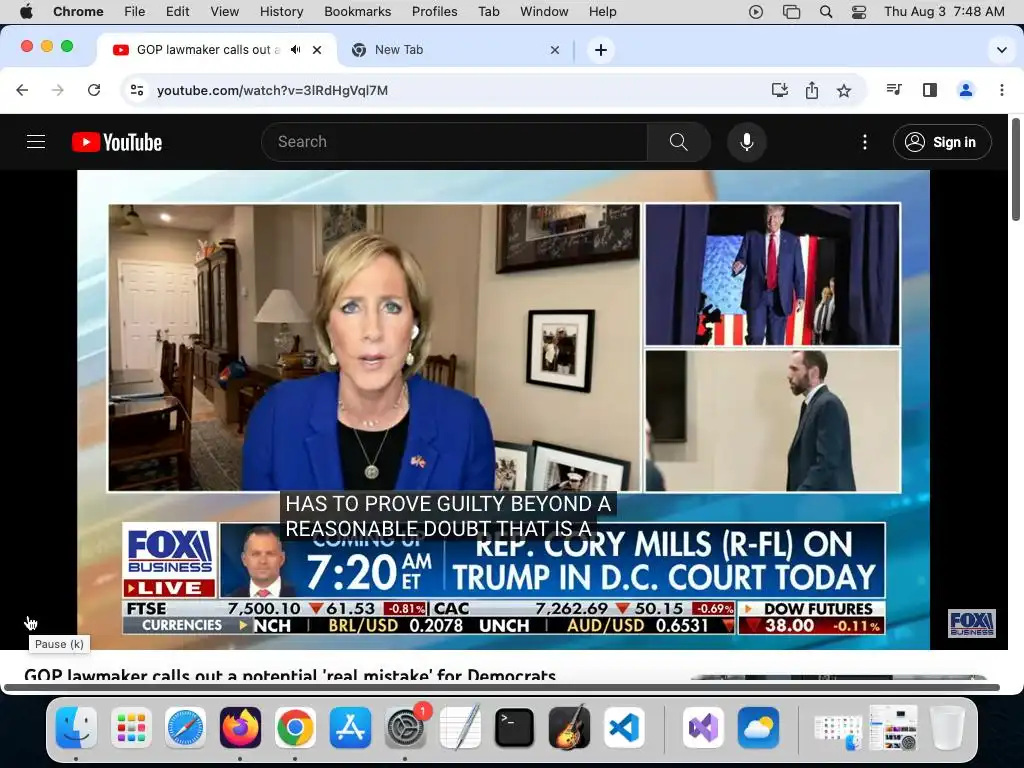
Task: Go back with Chrome back arrow
Action: [x=22, y=90]
